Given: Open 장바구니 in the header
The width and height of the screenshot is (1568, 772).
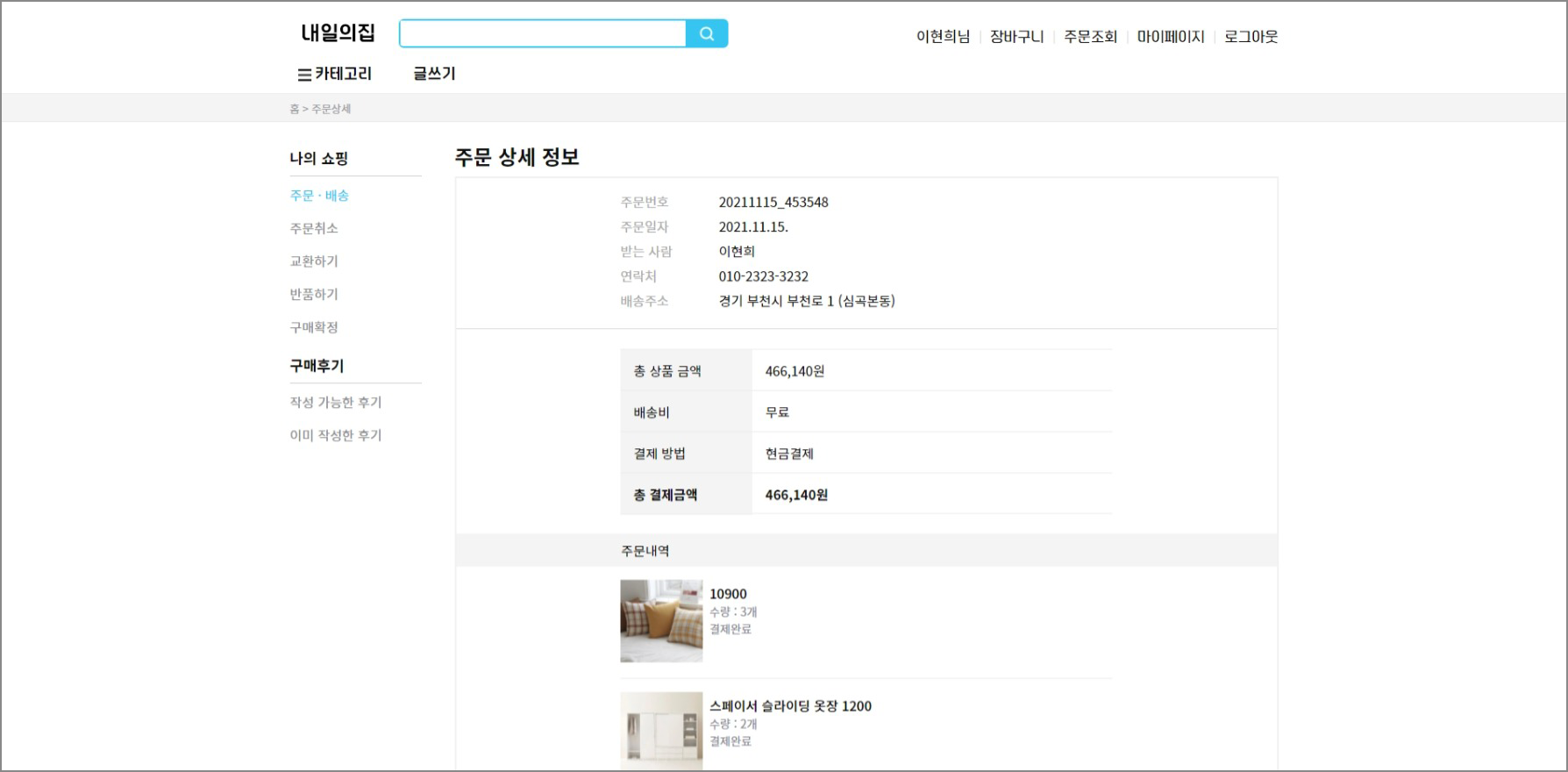Looking at the screenshot, I should [x=1017, y=37].
